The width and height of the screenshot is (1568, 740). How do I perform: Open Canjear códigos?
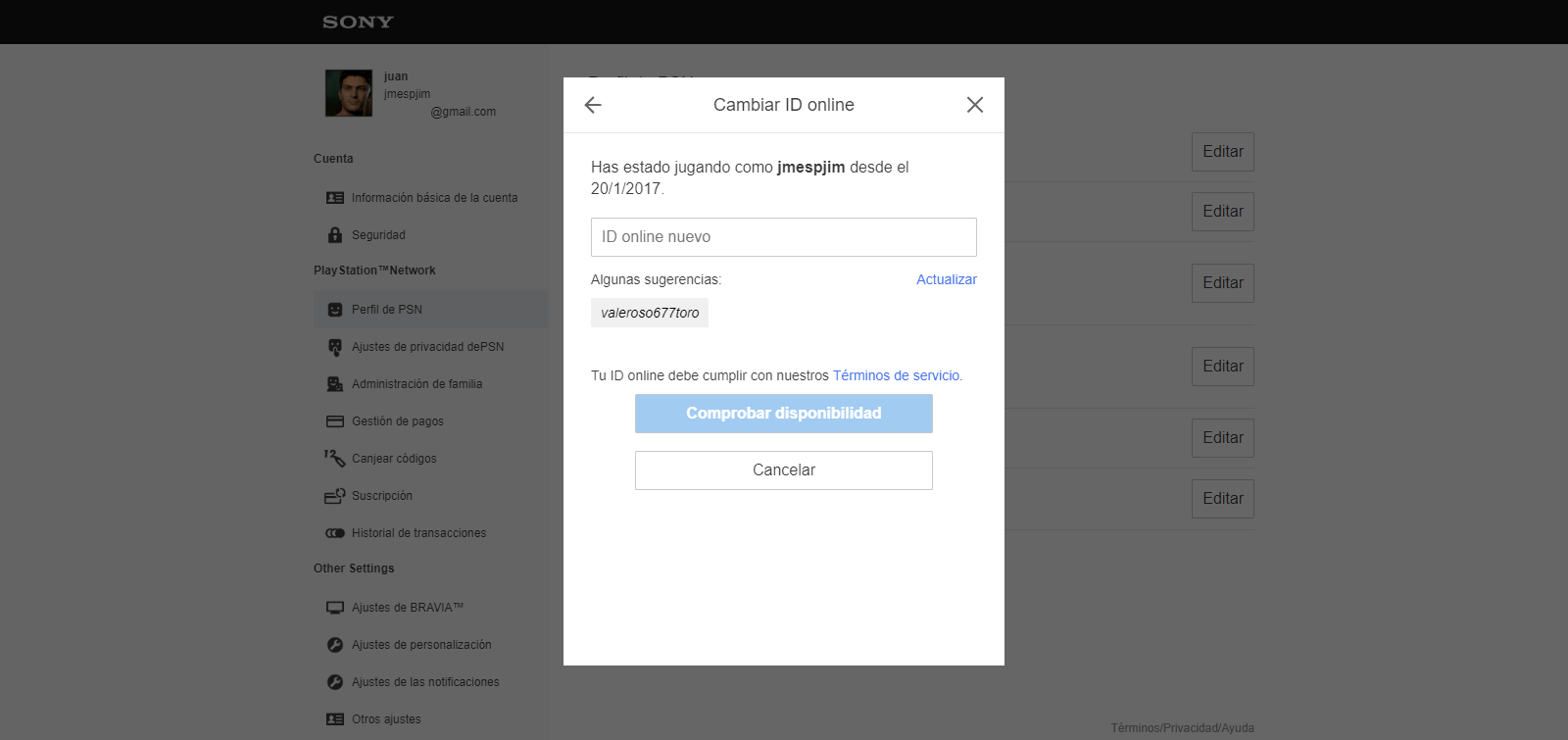(x=394, y=459)
